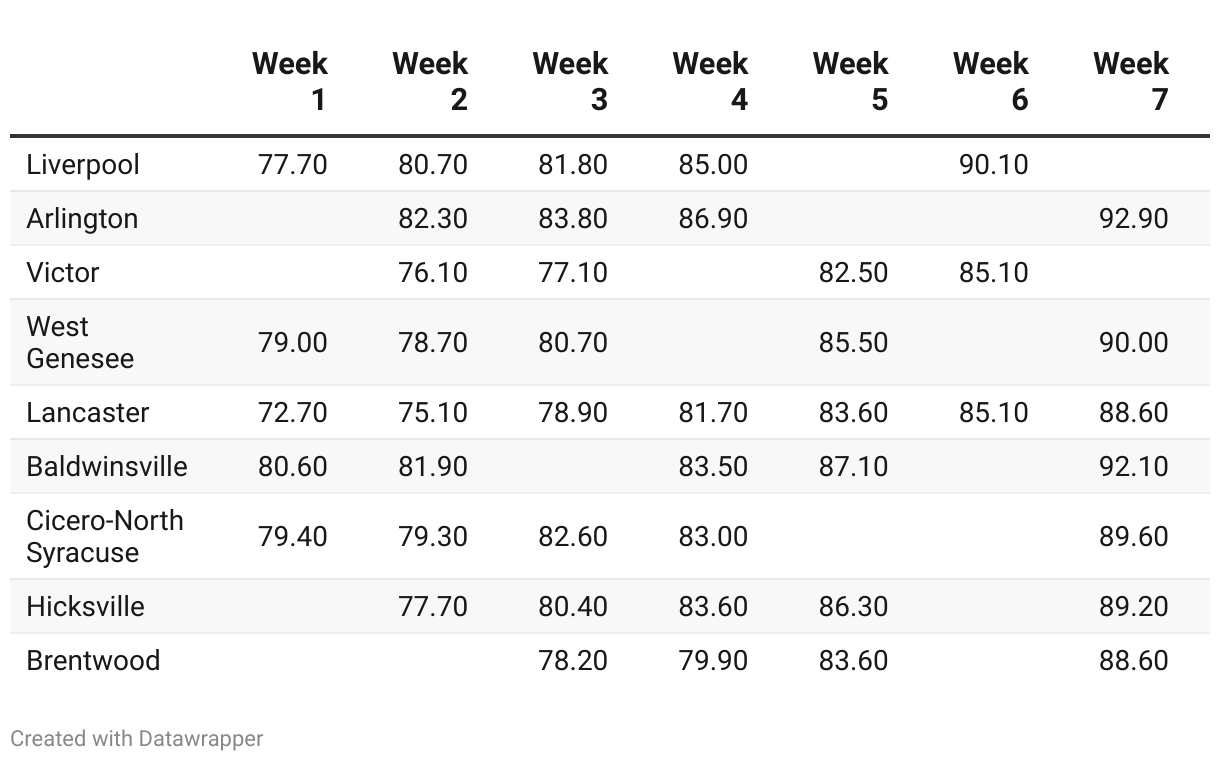The image size is (1220, 762).
Task: Select the Cicero-North Syracuse row label
Action: [105, 537]
